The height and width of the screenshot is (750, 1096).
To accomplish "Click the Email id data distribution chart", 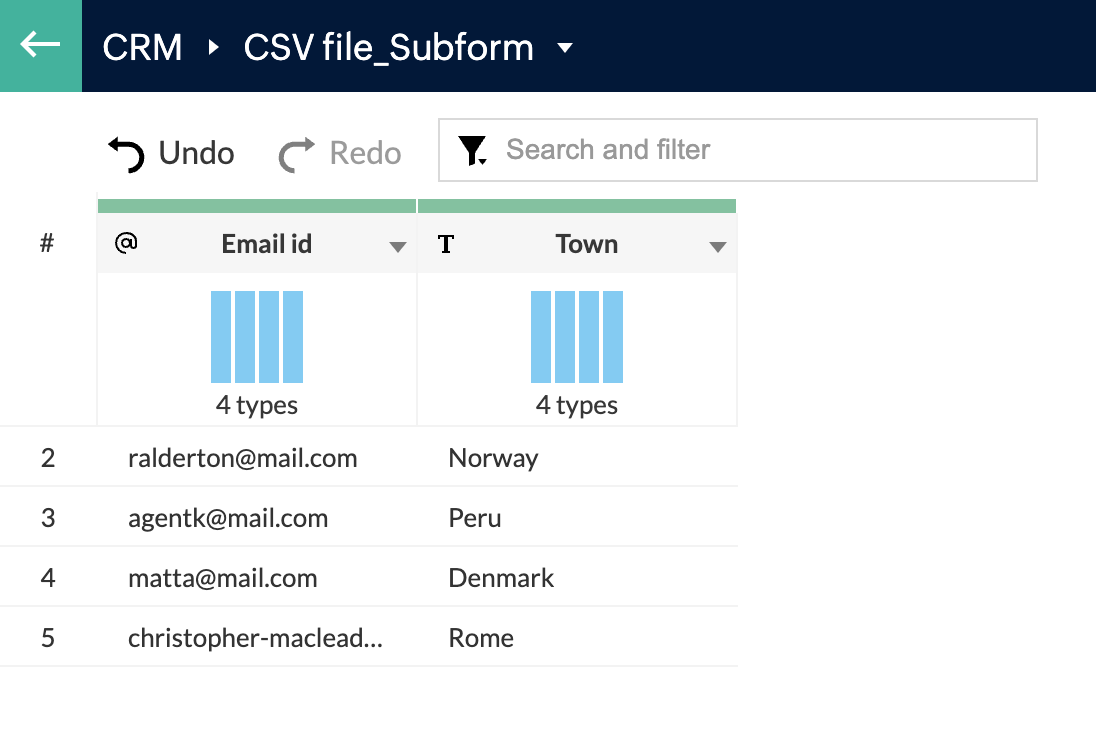I will pyautogui.click(x=257, y=337).
